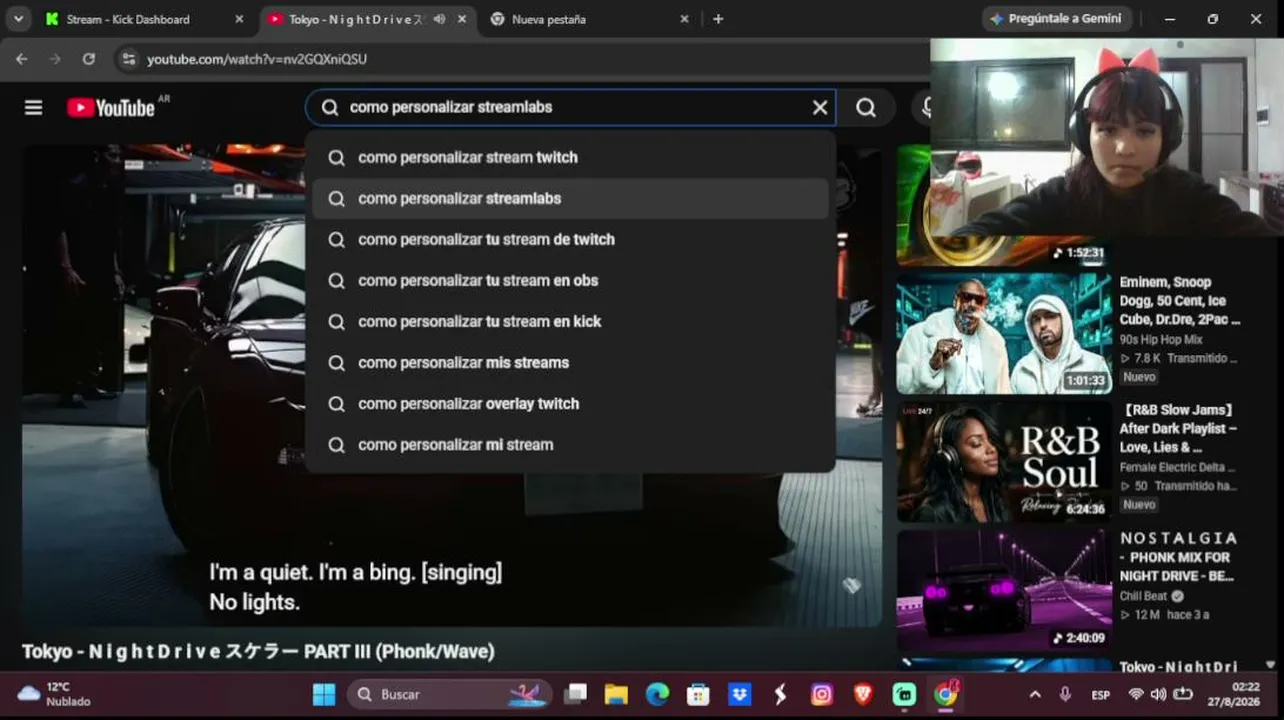Show hidden system tray icons
The height and width of the screenshot is (720, 1284).
(x=1035, y=694)
